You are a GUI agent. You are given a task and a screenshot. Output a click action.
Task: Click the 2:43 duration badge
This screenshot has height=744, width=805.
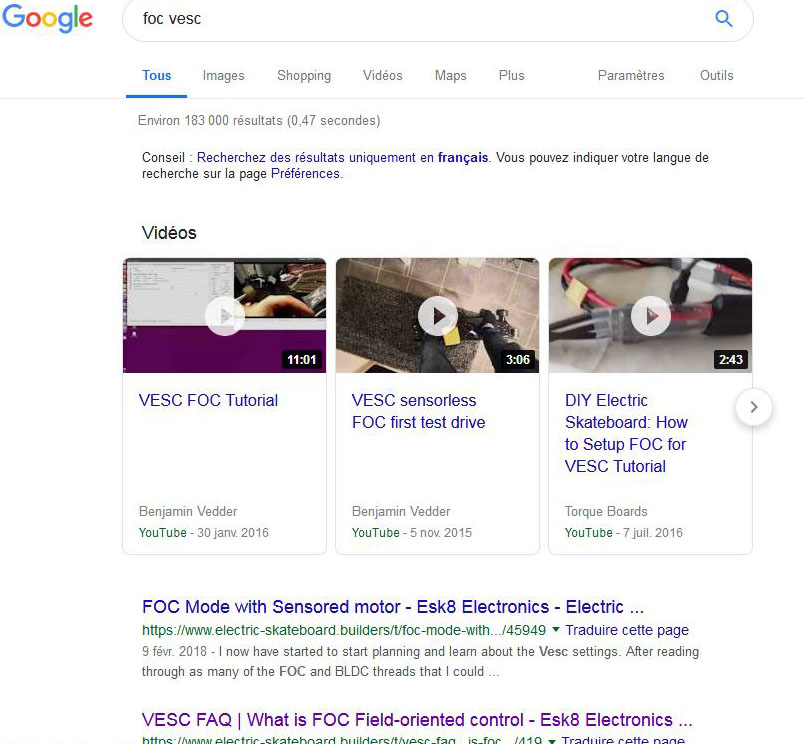(731, 359)
